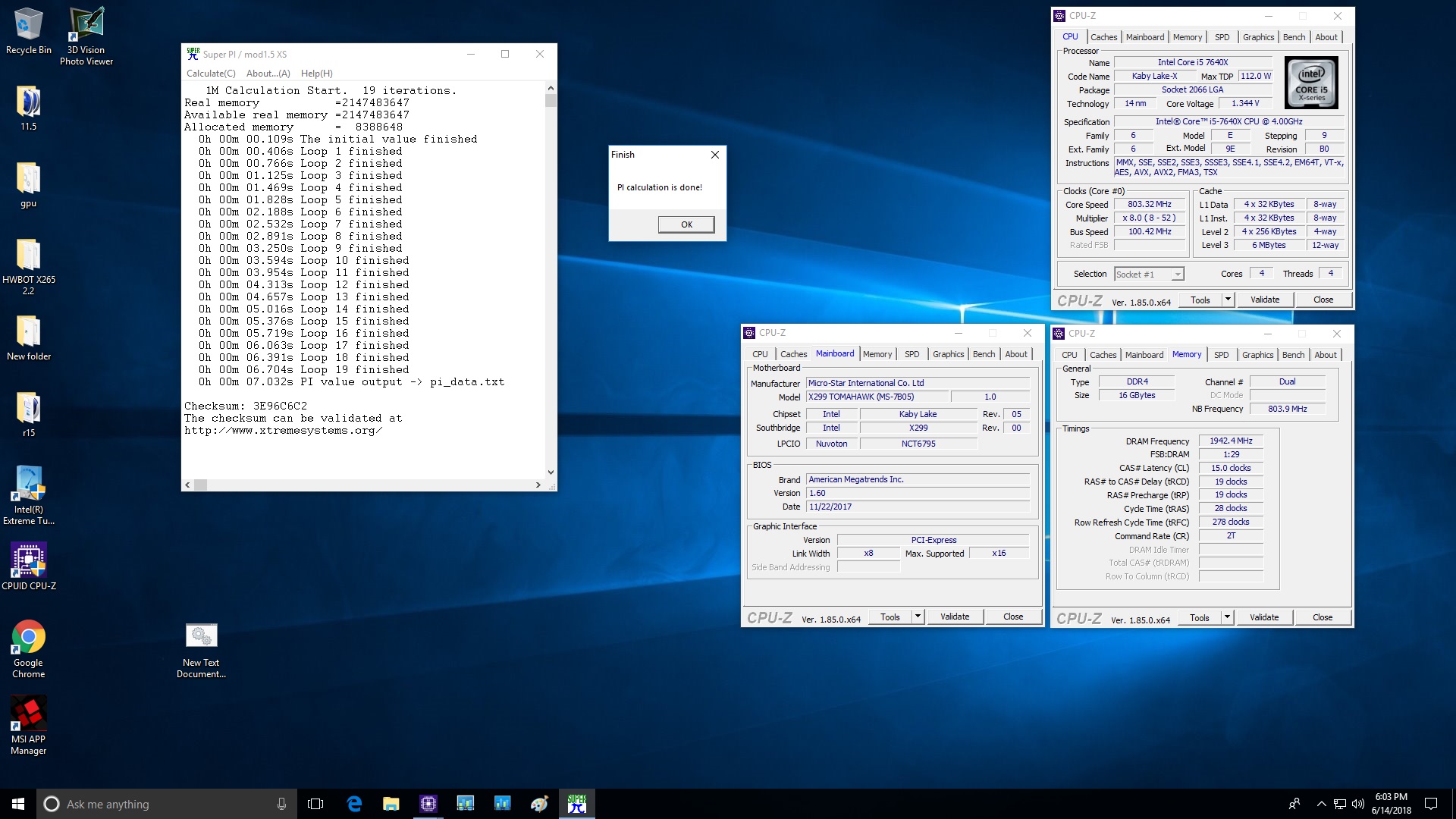
Task: Click Close in the Mainboard CPU-Z window
Action: click(1013, 617)
